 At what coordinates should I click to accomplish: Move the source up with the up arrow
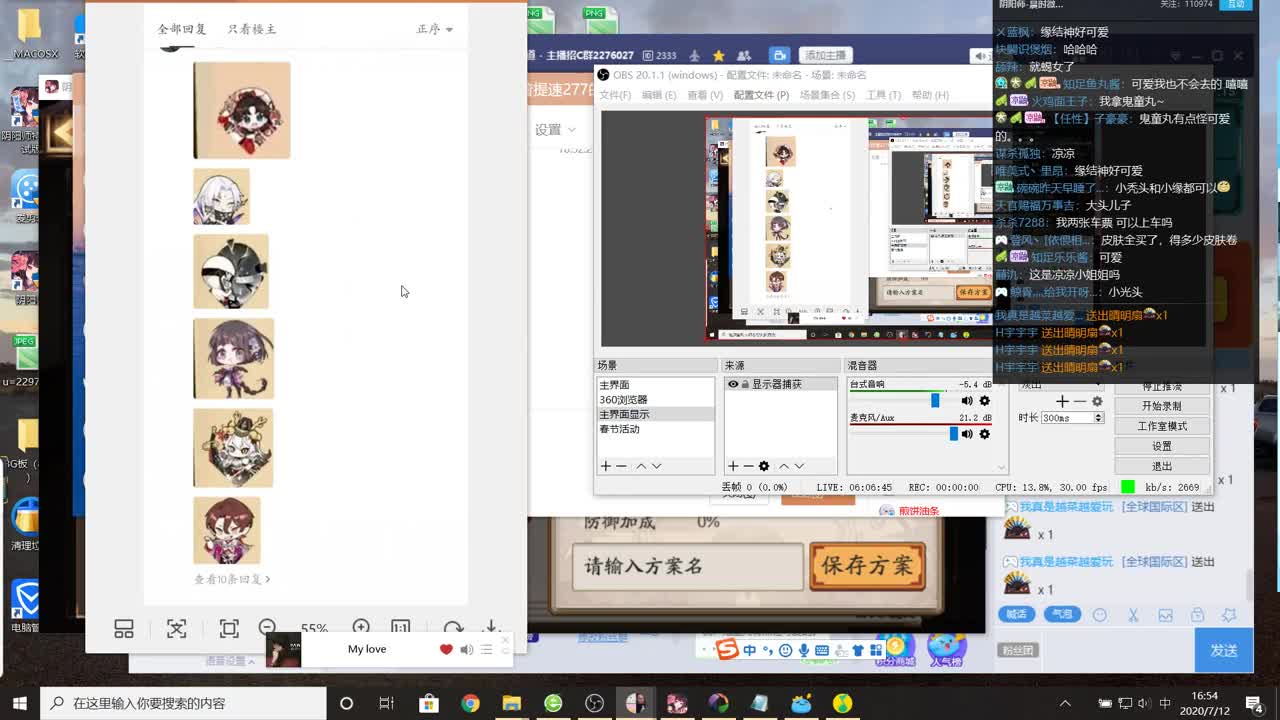(x=784, y=466)
